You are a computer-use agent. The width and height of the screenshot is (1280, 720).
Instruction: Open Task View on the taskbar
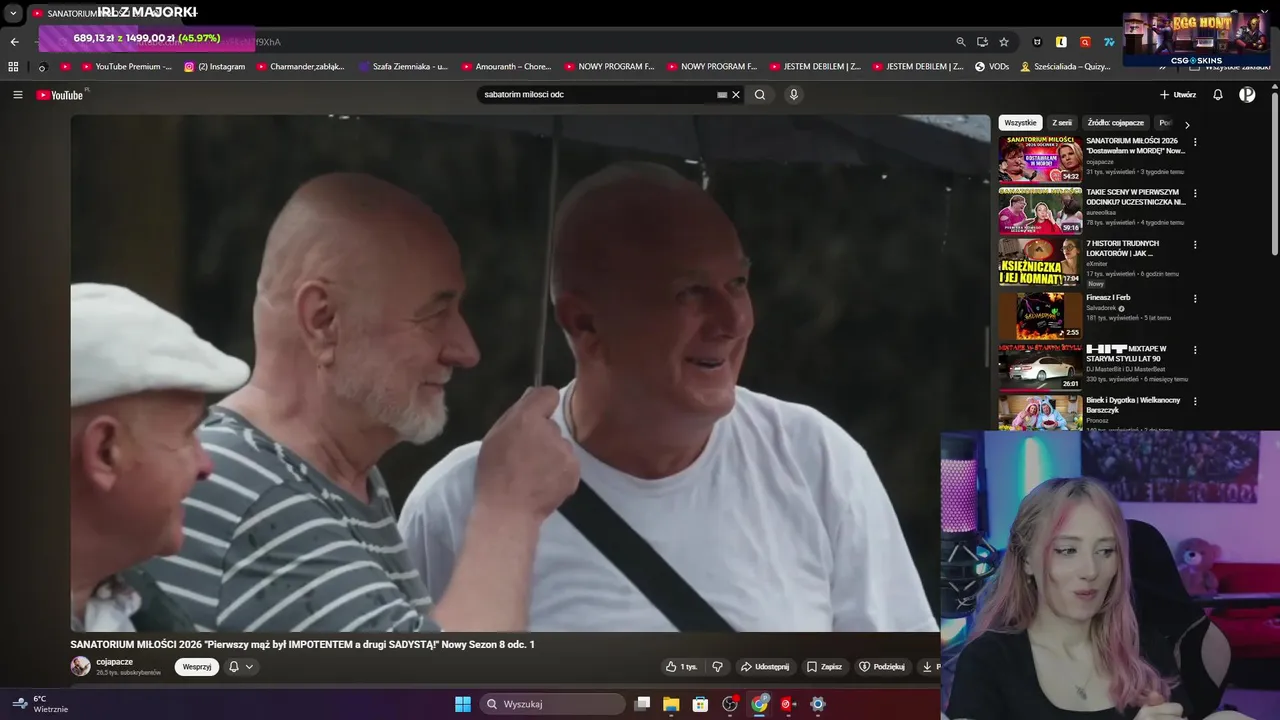[643, 704]
